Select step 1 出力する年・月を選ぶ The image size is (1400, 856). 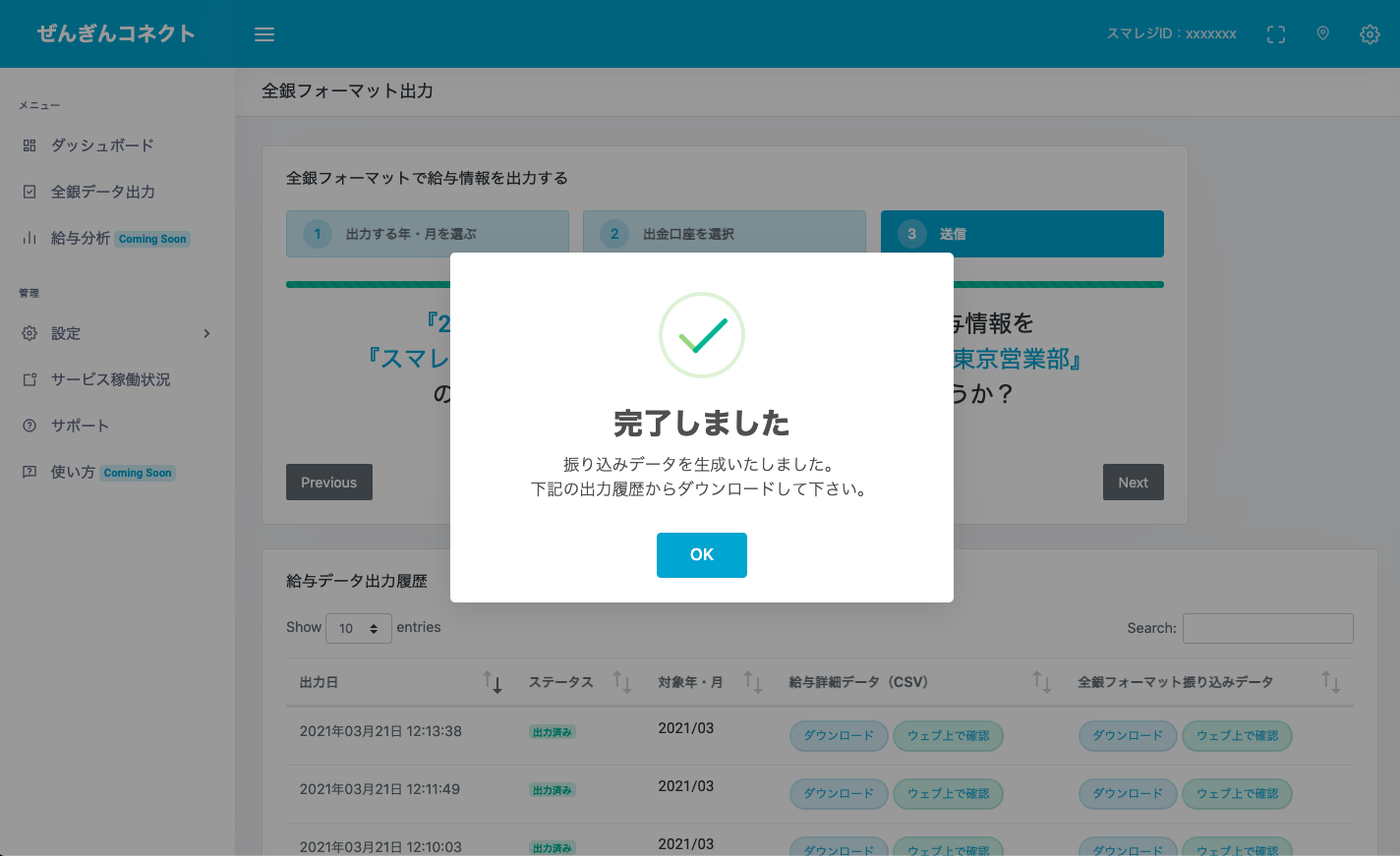(427, 233)
